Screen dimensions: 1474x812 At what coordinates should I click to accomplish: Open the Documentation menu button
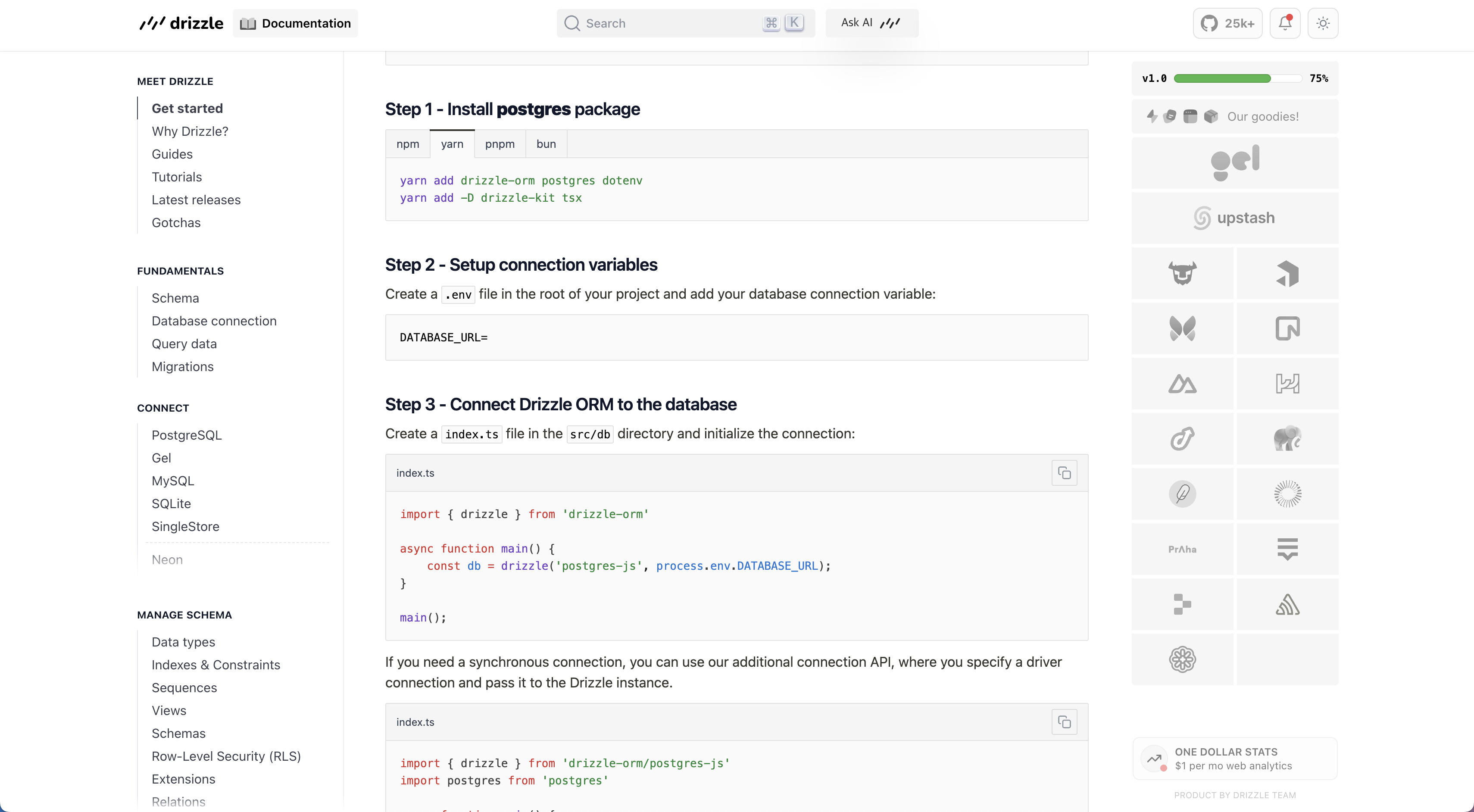295,23
